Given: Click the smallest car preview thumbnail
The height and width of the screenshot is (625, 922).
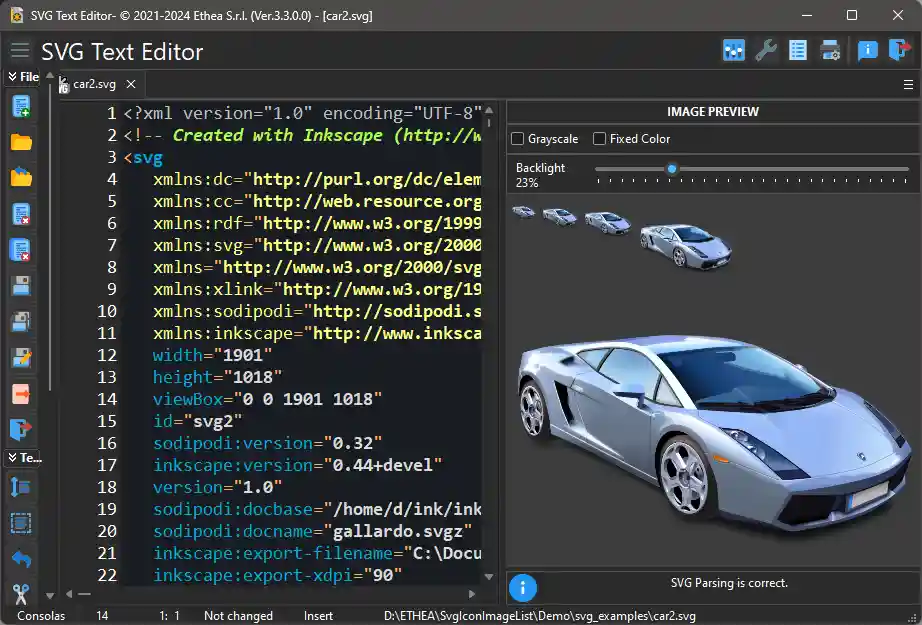Looking at the screenshot, I should tap(523, 212).
